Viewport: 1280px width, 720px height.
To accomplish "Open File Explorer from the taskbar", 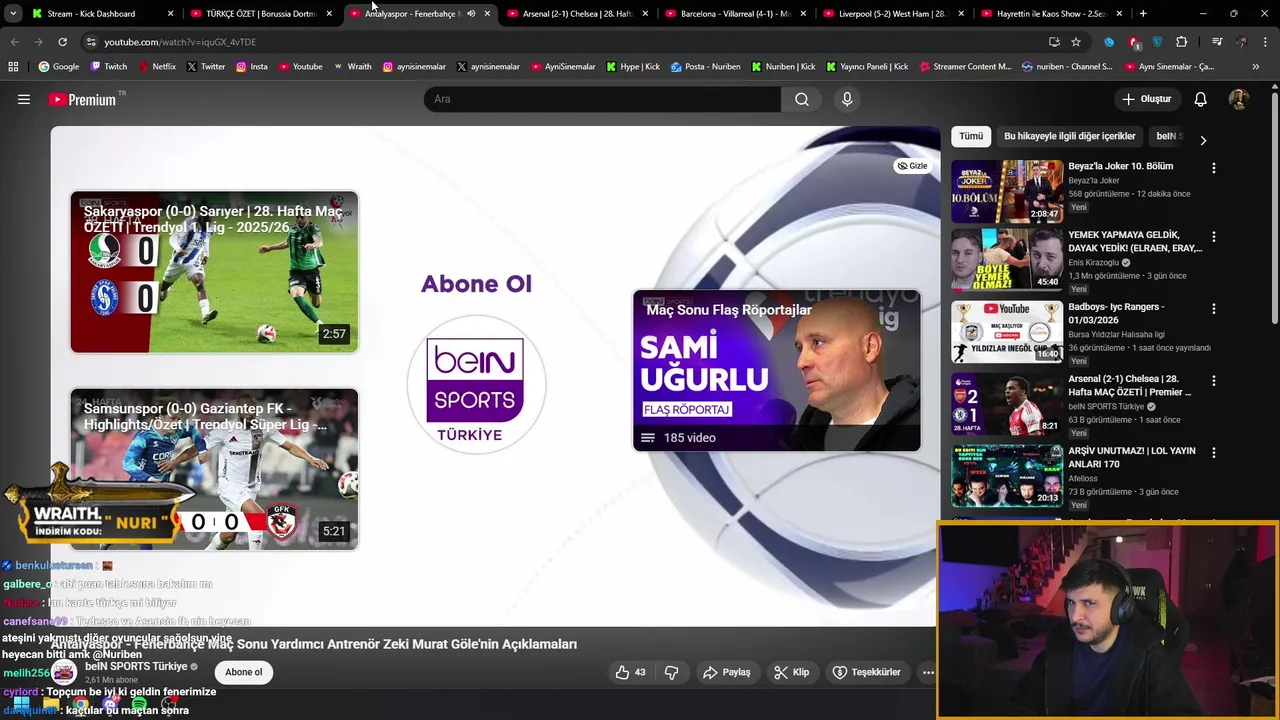I will (x=51, y=705).
